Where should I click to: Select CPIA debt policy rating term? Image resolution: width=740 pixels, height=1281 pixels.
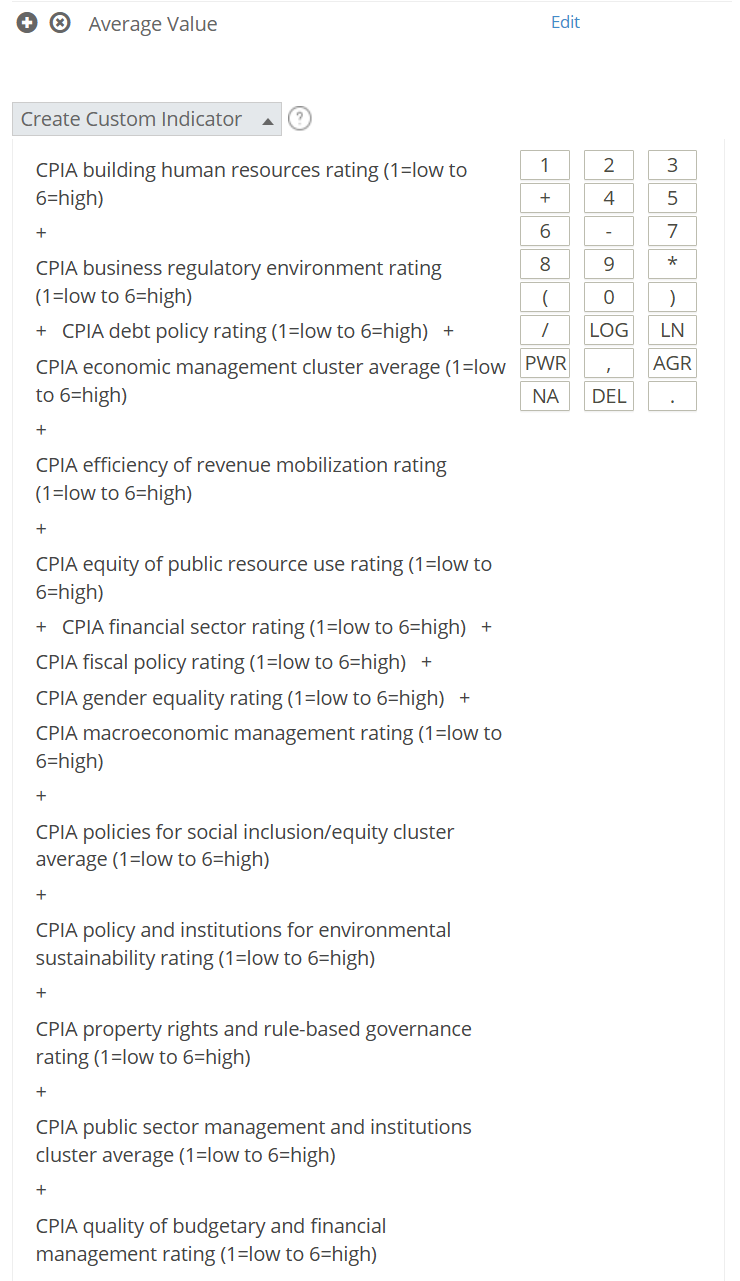pyautogui.click(x=245, y=331)
